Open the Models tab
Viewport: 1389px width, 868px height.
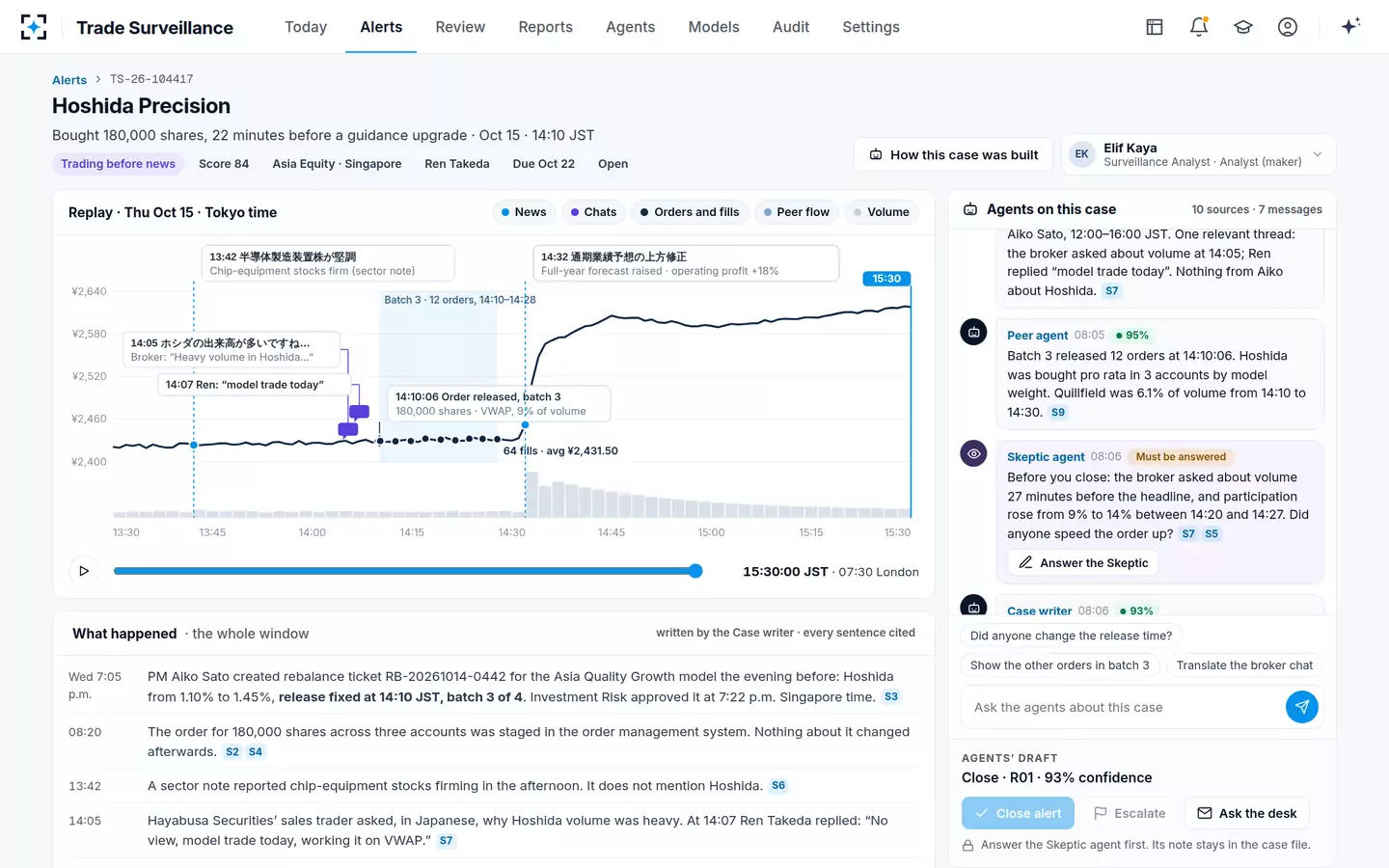point(714,27)
